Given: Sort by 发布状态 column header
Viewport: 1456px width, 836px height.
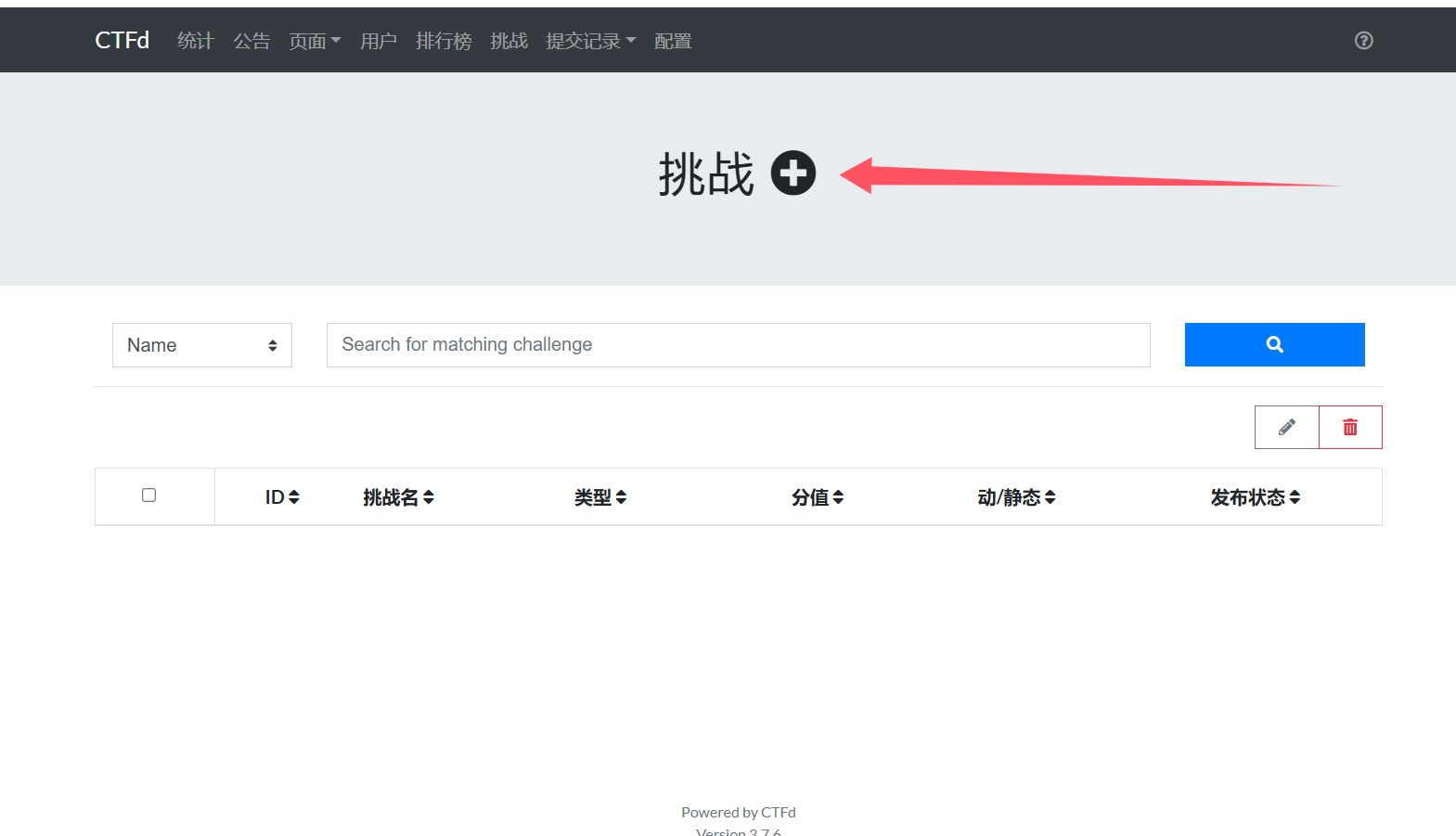Looking at the screenshot, I should pos(1255,497).
